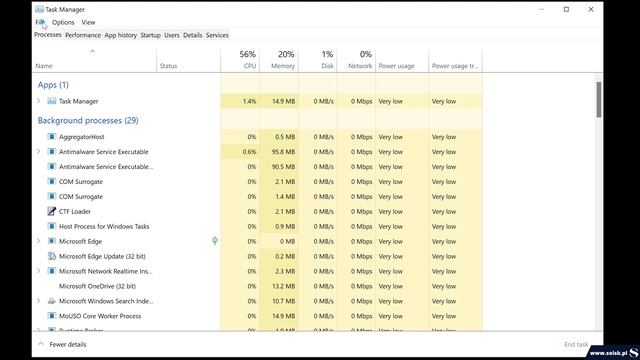Click the Task Manager app row icon
Screen dimensions: 640x360
[x=51, y=101]
